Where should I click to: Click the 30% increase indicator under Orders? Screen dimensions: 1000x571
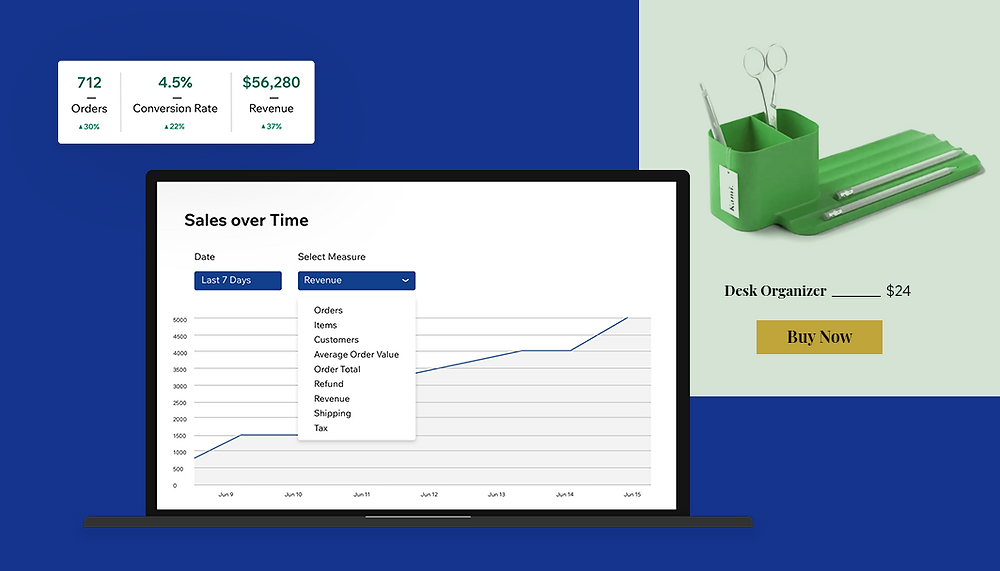(x=89, y=126)
